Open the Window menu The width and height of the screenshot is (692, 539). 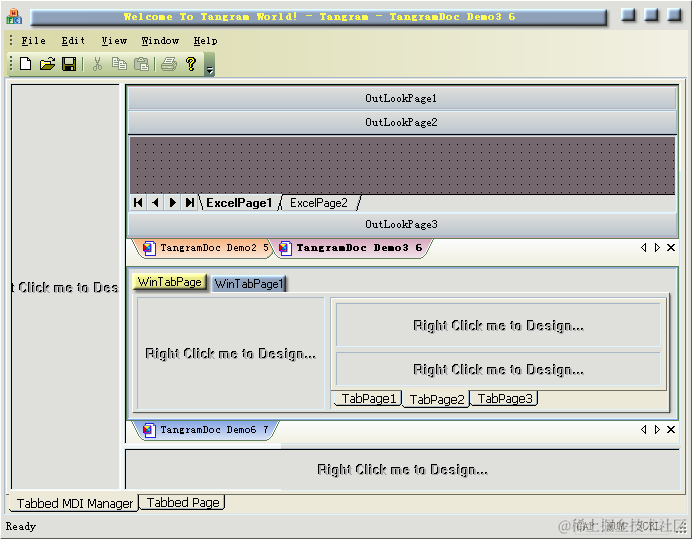click(x=160, y=41)
